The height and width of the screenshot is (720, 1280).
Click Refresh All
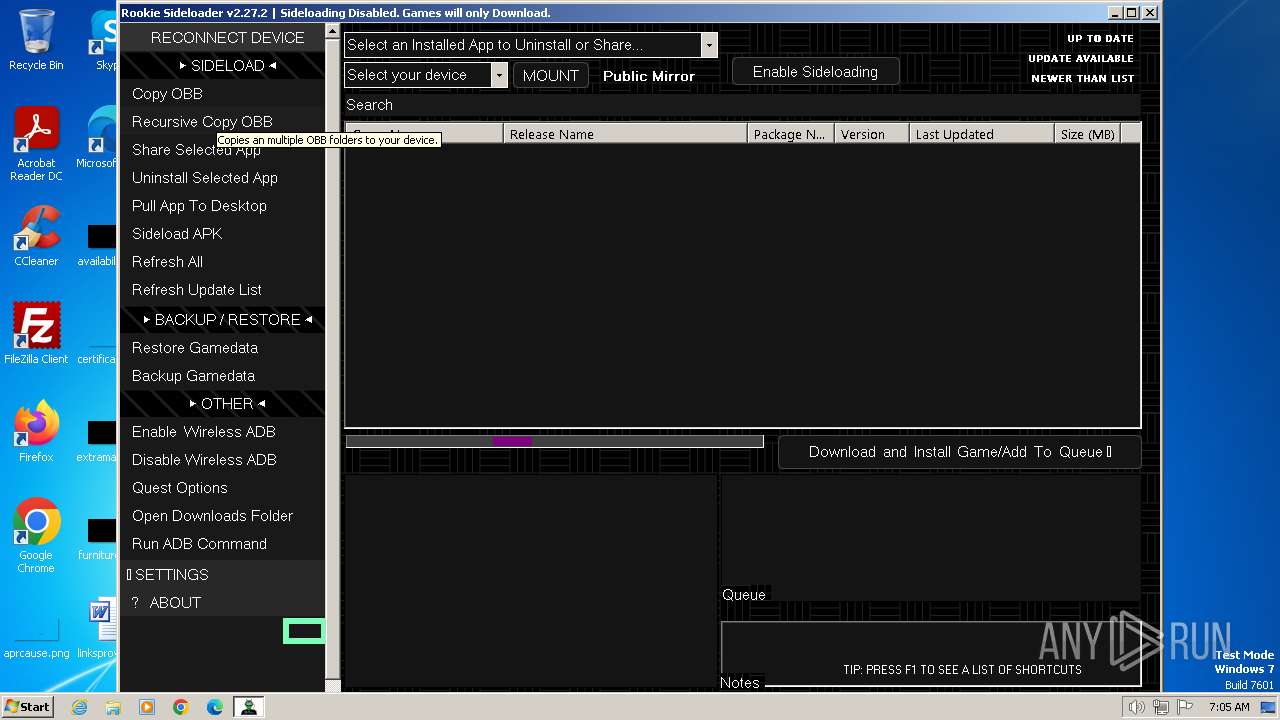(x=222, y=262)
